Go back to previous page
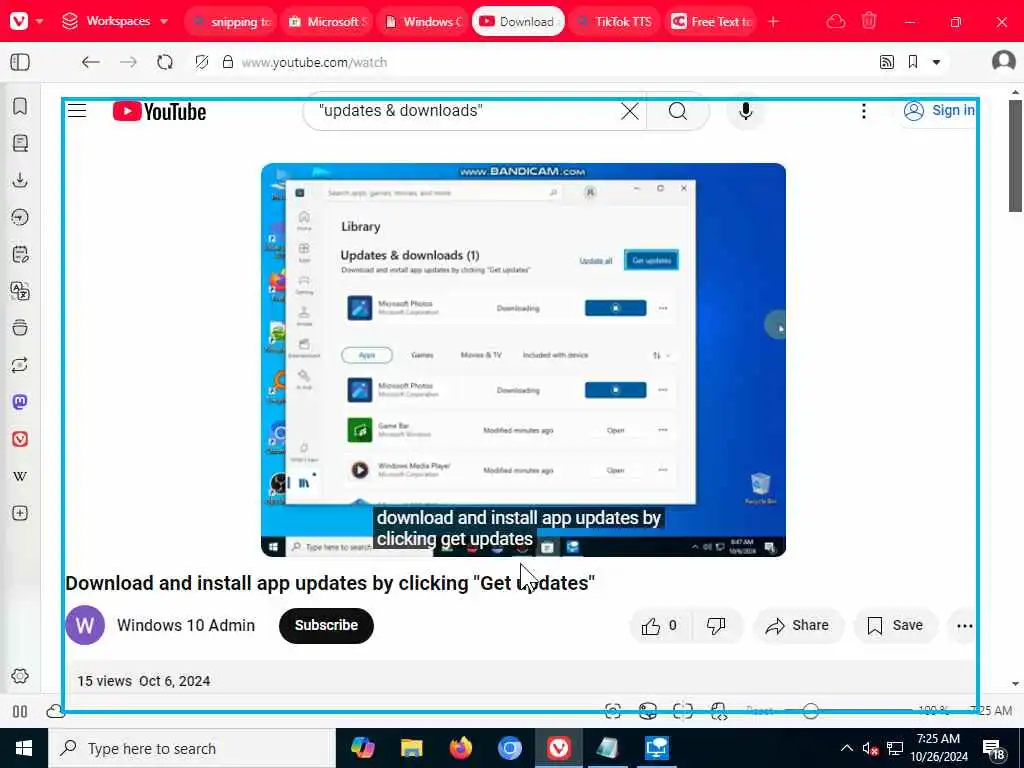Screen dimensions: 1024x768 [91, 62]
